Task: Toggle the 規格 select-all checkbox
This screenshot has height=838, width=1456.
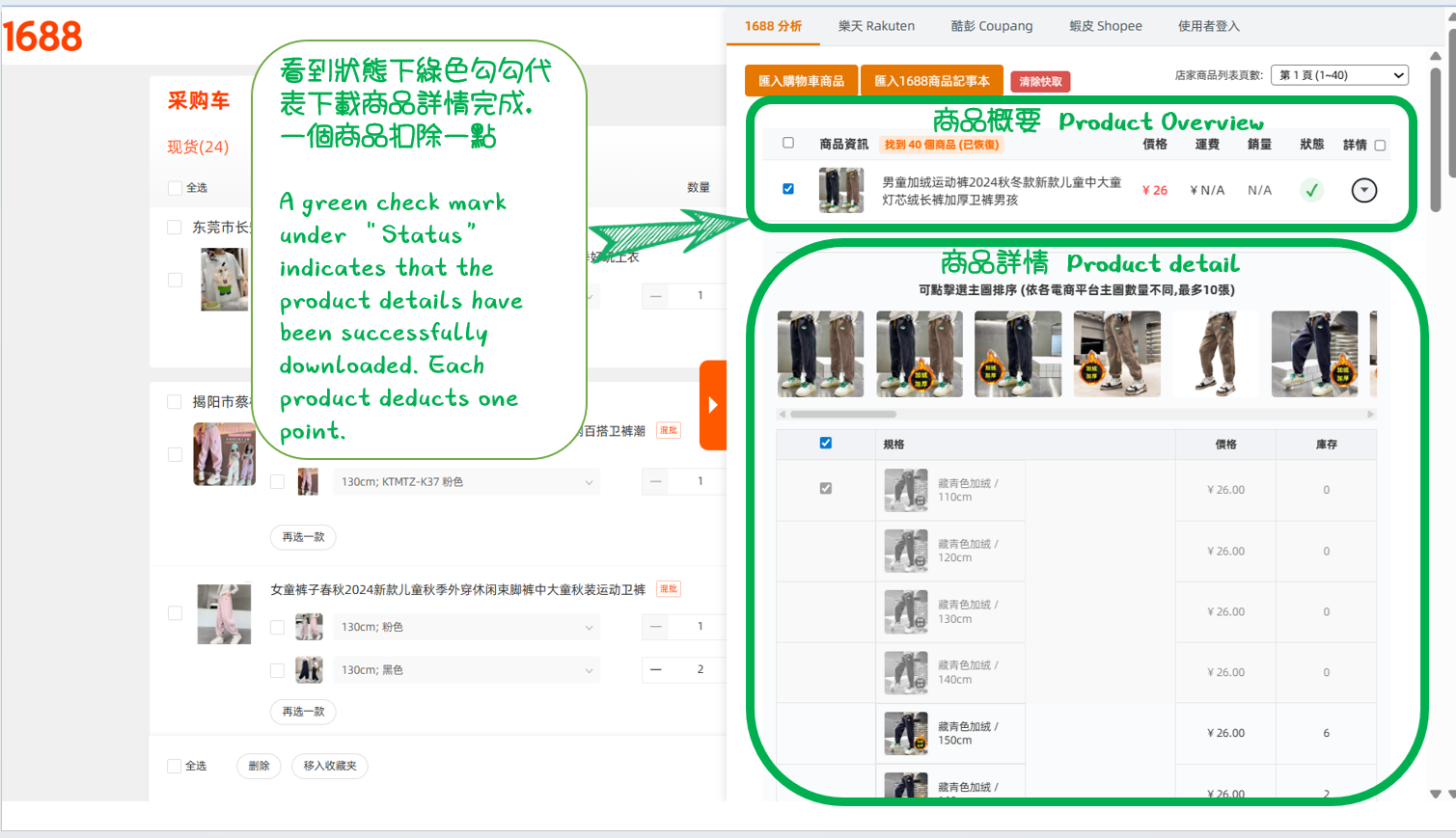Action: 825,444
